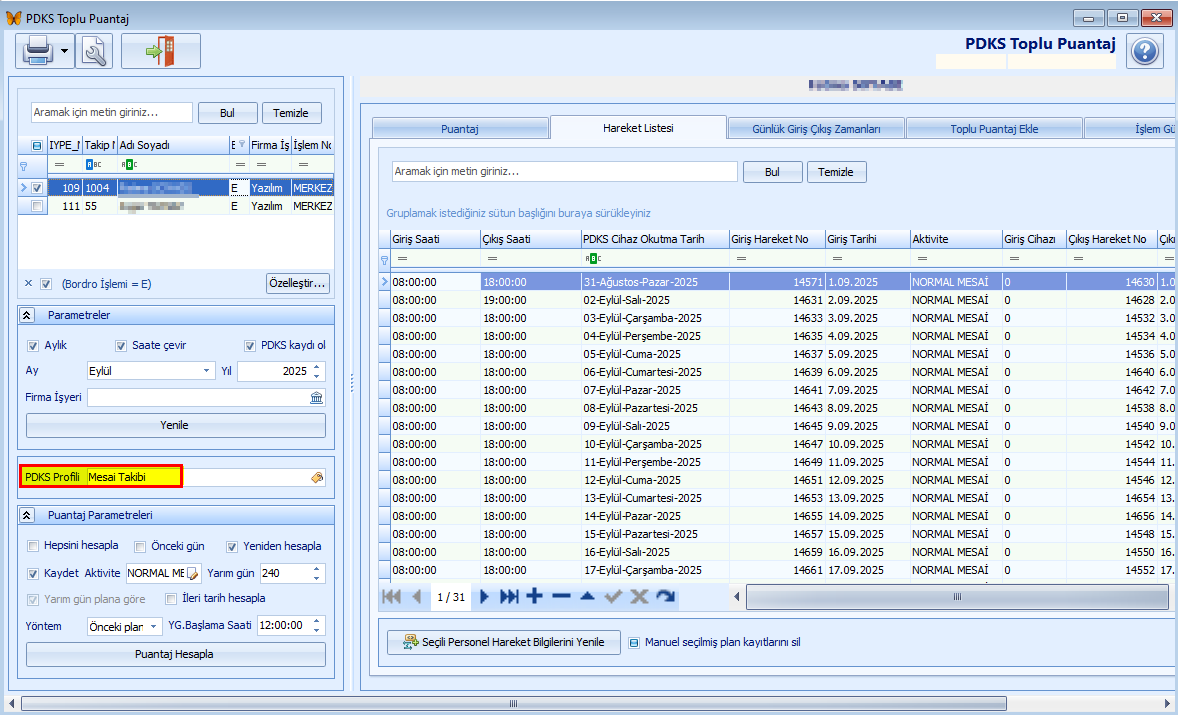This screenshot has height=715, width=1178.
Task: Add new record with plus icon
Action: pos(535,597)
